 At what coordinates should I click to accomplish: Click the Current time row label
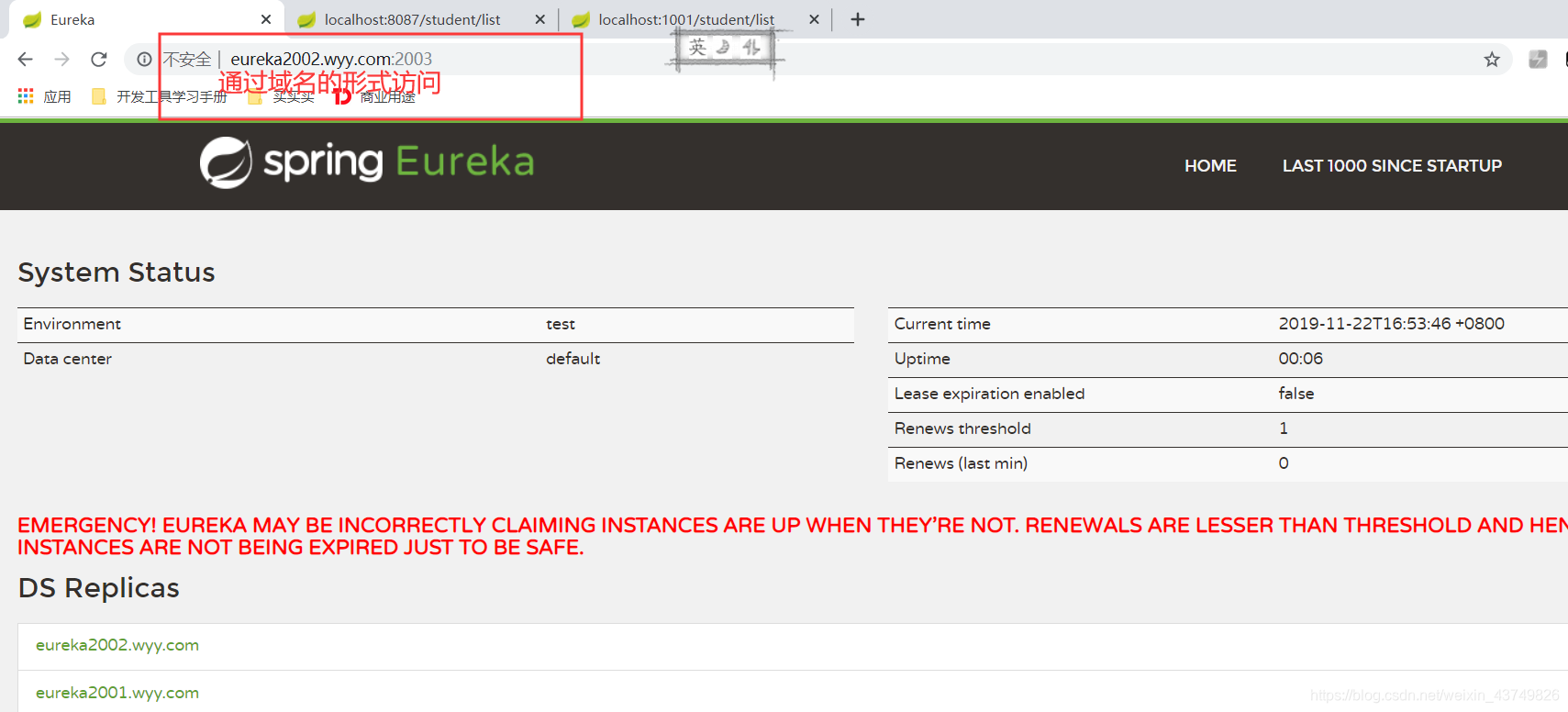(942, 324)
